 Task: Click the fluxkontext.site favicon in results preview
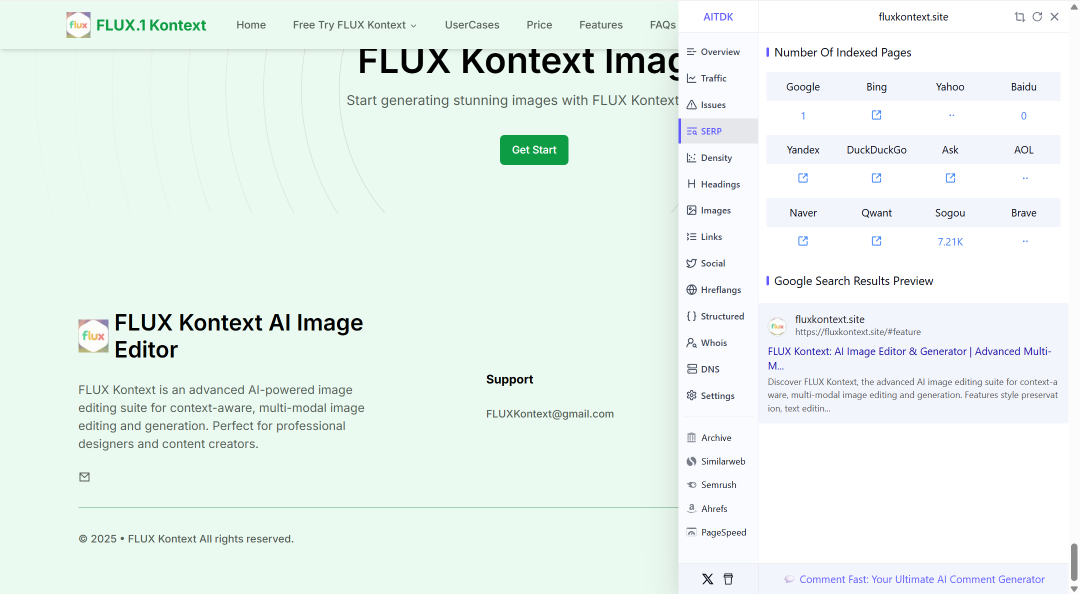coord(778,325)
